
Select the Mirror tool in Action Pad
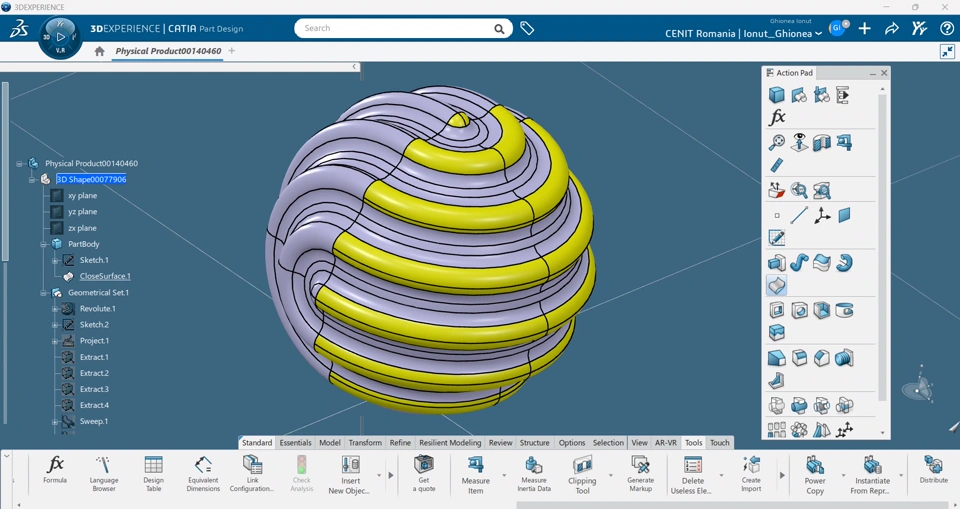(x=822, y=430)
